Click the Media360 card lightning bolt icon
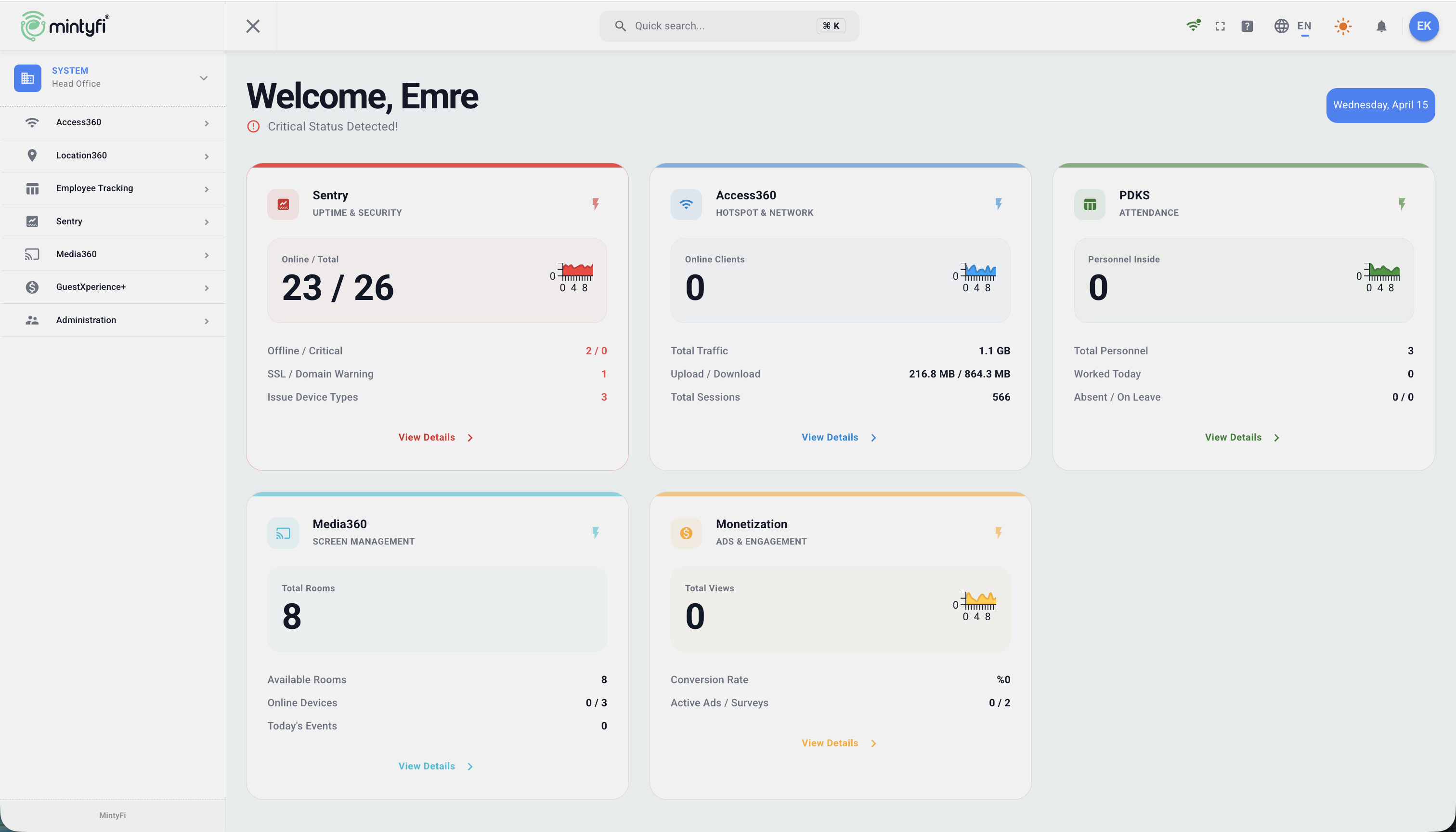Screen dimensions: 1456x832 click(x=596, y=533)
